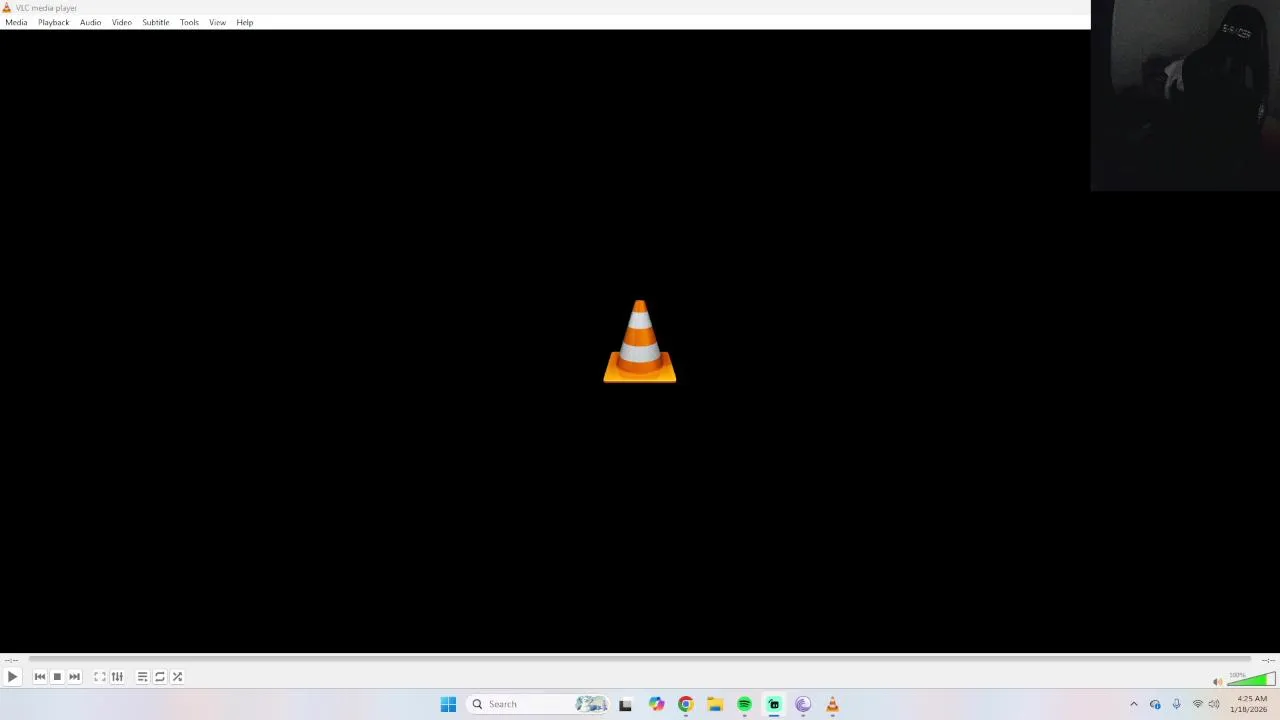Open the Playback menu
This screenshot has width=1280, height=720.
[x=54, y=22]
